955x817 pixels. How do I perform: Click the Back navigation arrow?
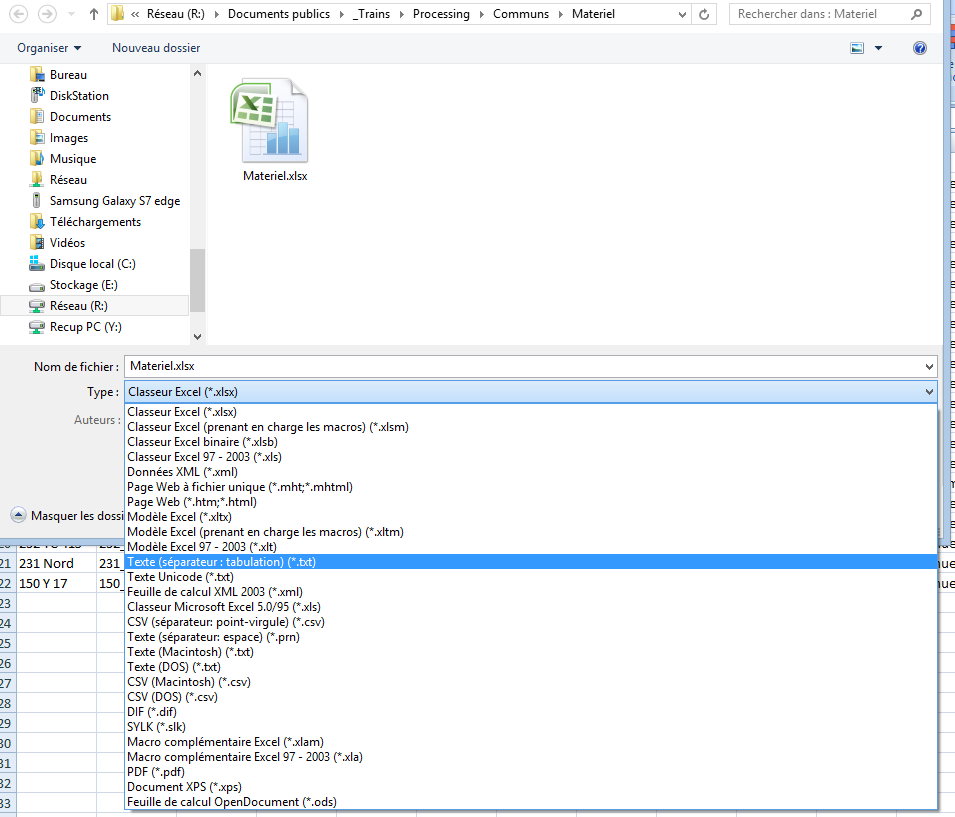click(x=19, y=14)
